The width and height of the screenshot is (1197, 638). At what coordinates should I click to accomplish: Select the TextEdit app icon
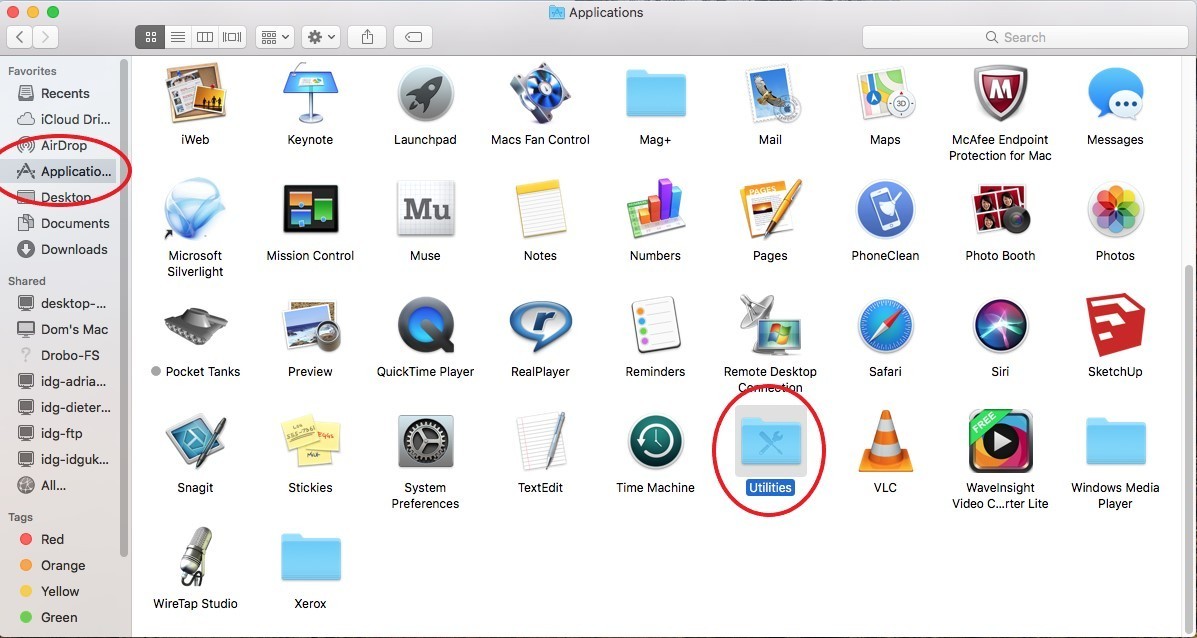(540, 442)
